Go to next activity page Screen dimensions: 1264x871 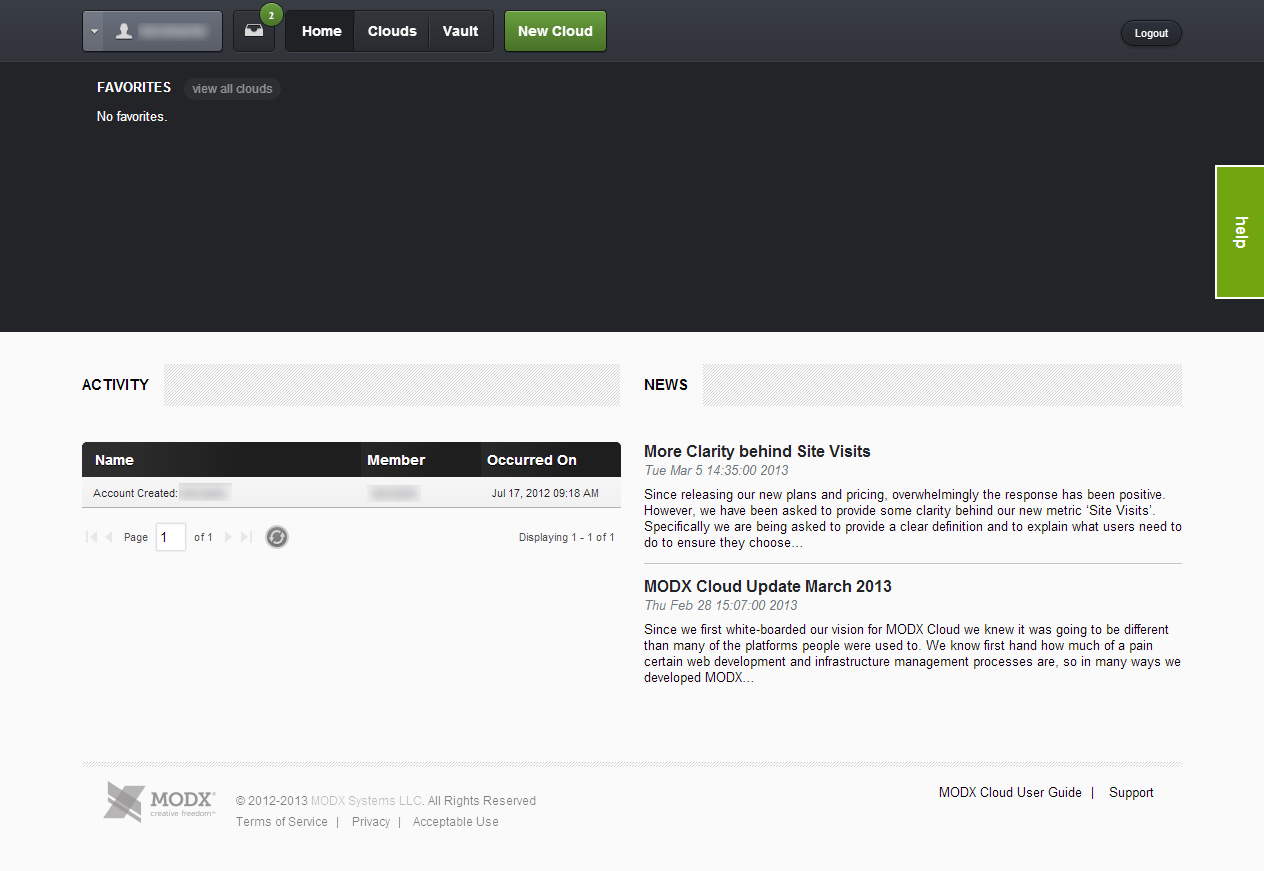click(228, 537)
